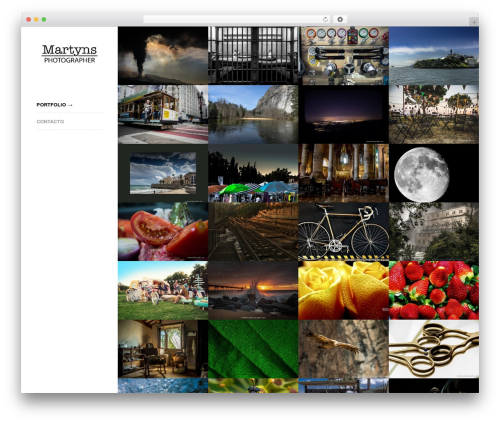Open a new tab with plus button
500x423 pixels.
[x=474, y=22]
